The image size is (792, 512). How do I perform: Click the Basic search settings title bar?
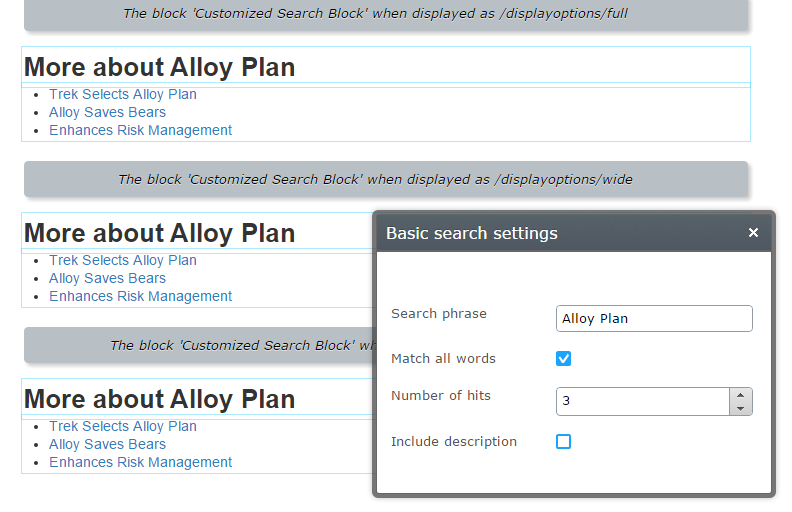tap(560, 233)
